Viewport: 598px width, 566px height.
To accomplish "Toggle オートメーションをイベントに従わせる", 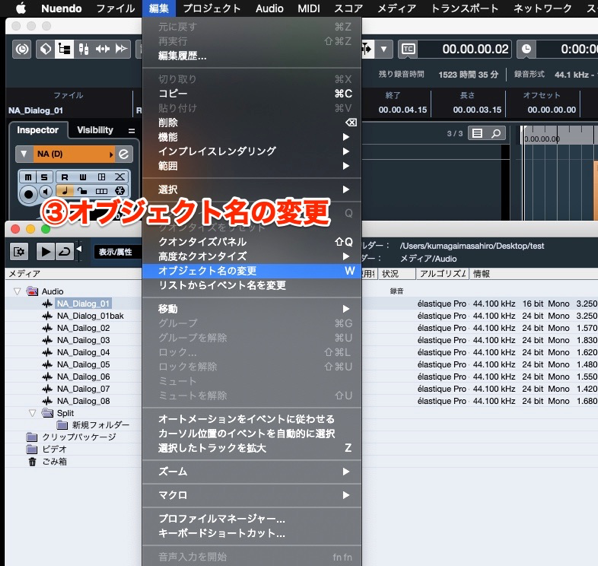I will (251, 419).
